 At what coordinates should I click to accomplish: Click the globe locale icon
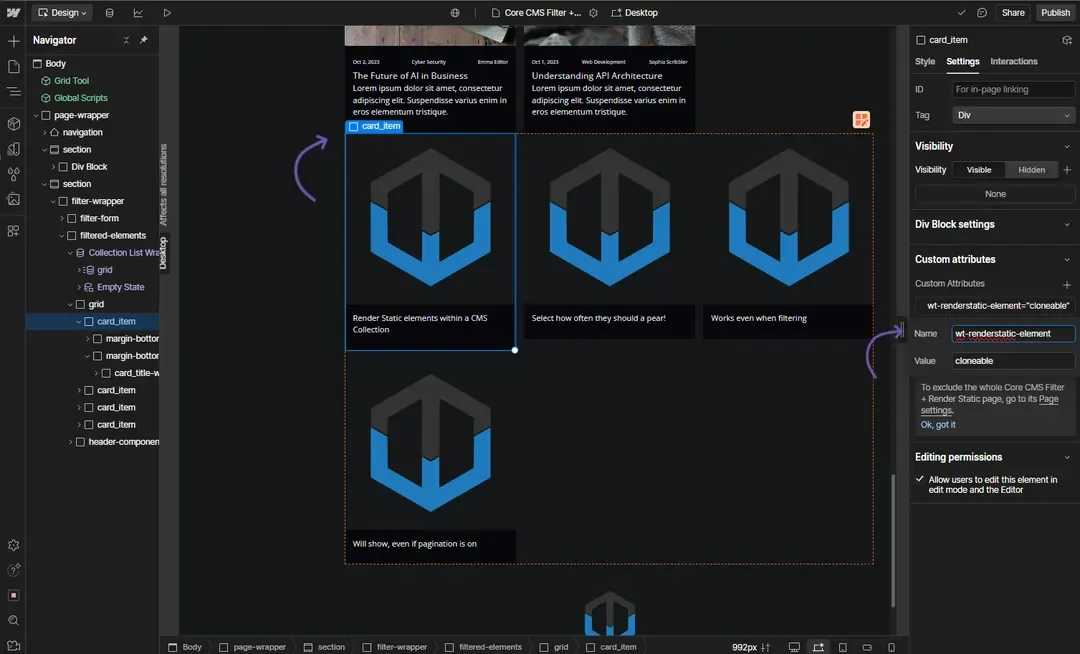click(x=455, y=12)
